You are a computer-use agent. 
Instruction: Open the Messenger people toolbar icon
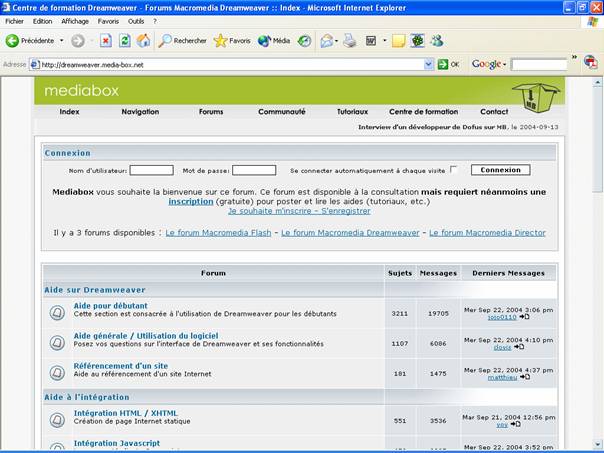[x=437, y=40]
